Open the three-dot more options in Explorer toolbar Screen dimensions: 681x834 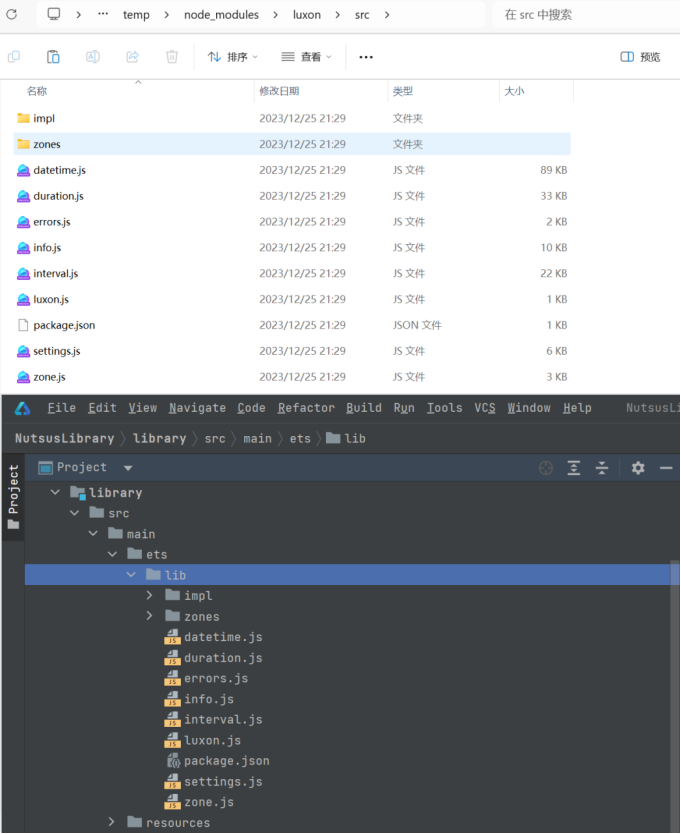pyautogui.click(x=366, y=57)
